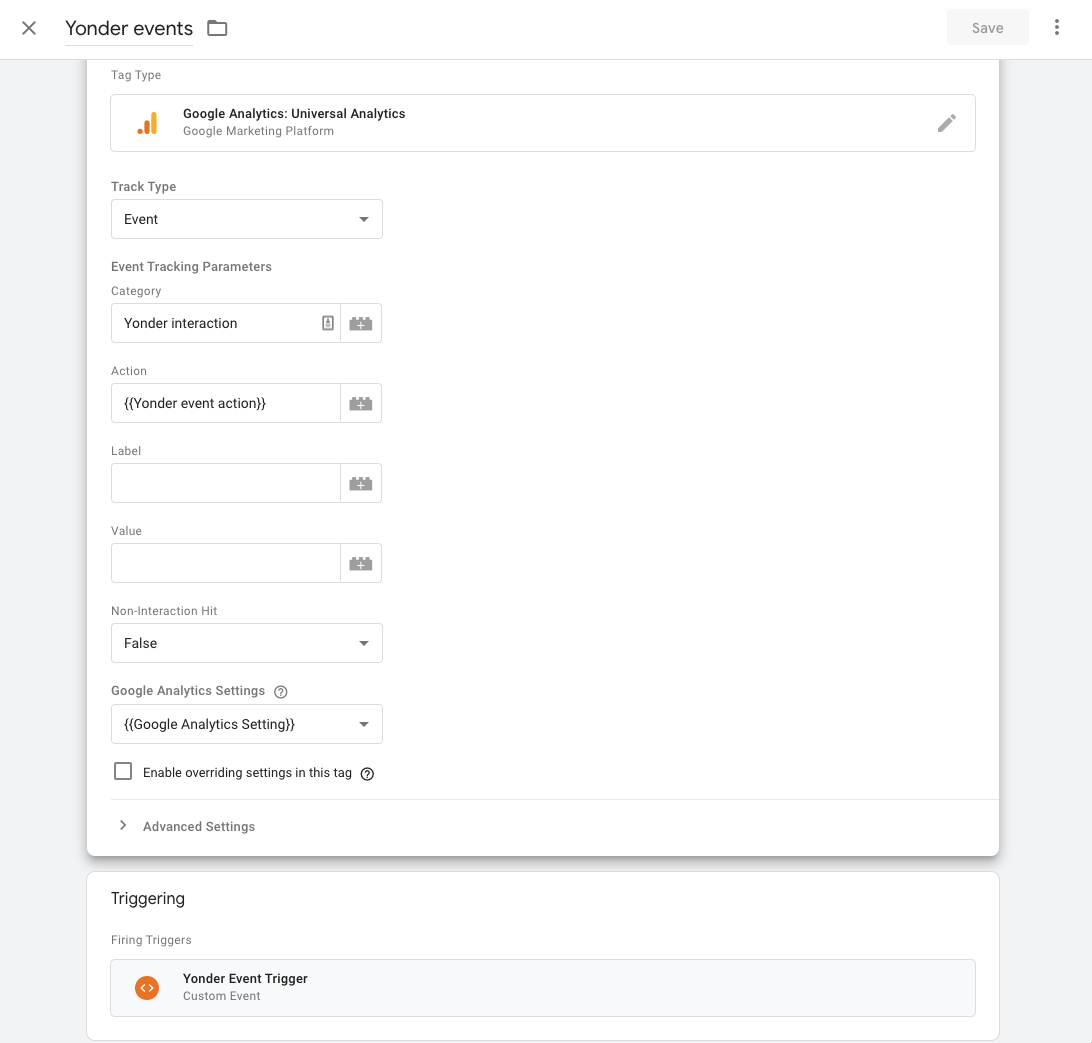Open the Non-Interaction Hit dropdown
Image resolution: width=1092 pixels, height=1043 pixels.
coord(247,643)
